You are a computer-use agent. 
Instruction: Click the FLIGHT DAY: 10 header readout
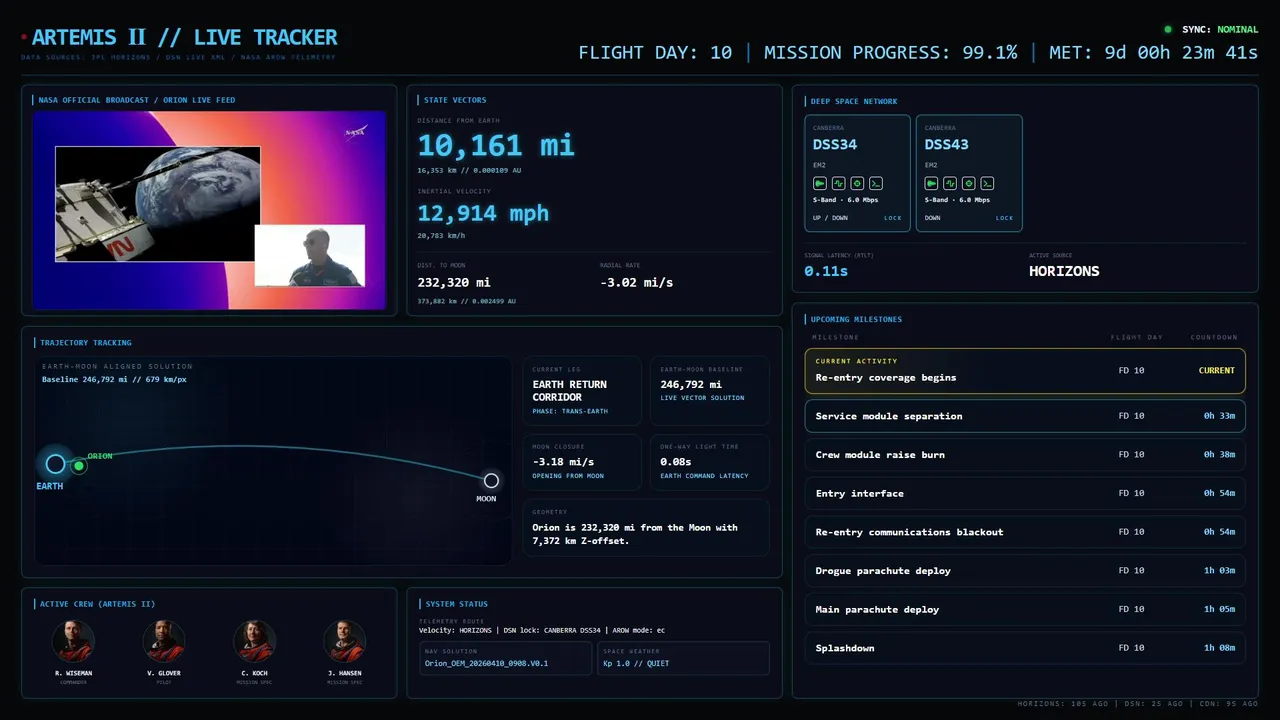click(x=655, y=53)
